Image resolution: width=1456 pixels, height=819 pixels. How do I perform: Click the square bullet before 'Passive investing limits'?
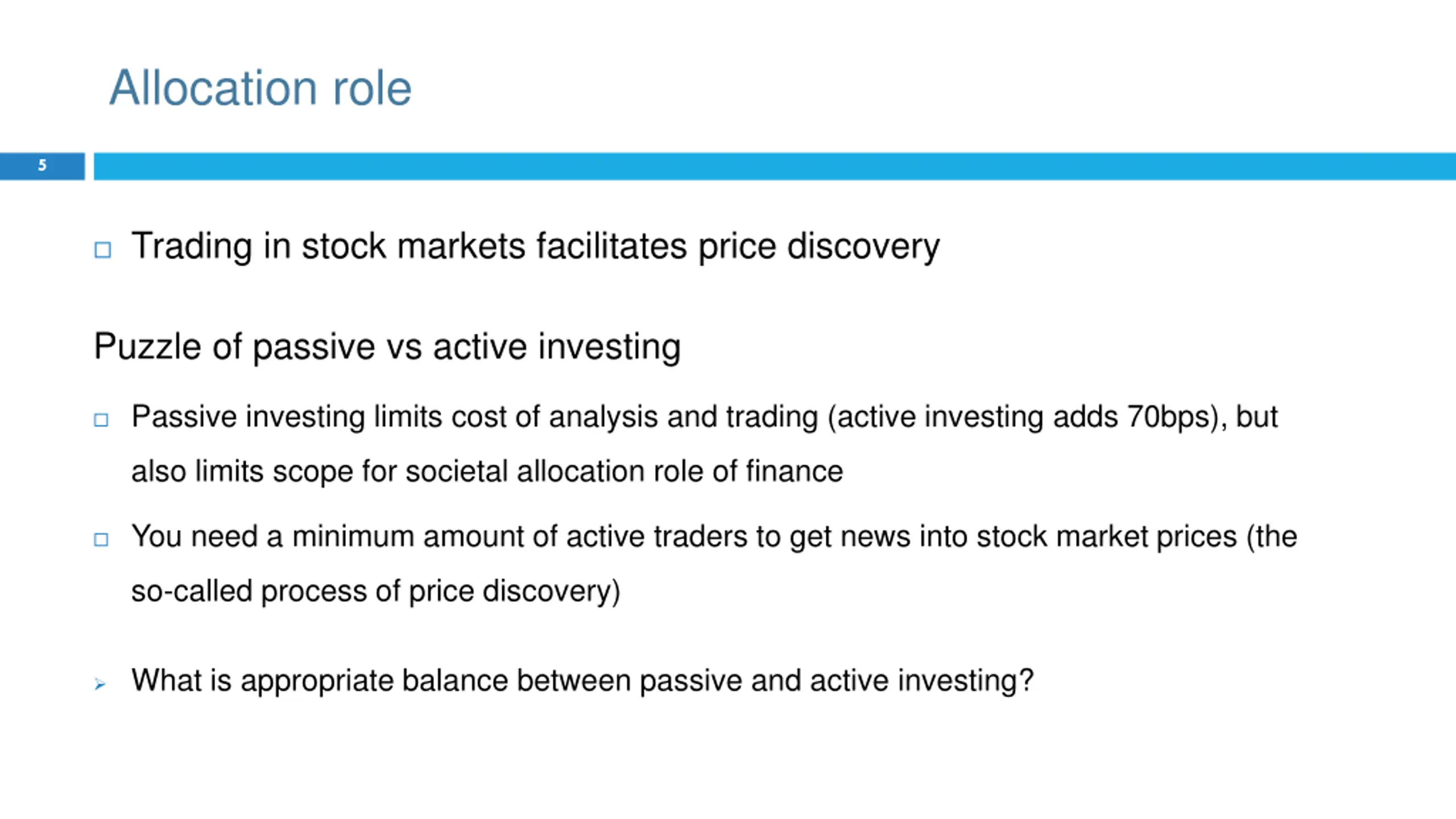pyautogui.click(x=101, y=420)
